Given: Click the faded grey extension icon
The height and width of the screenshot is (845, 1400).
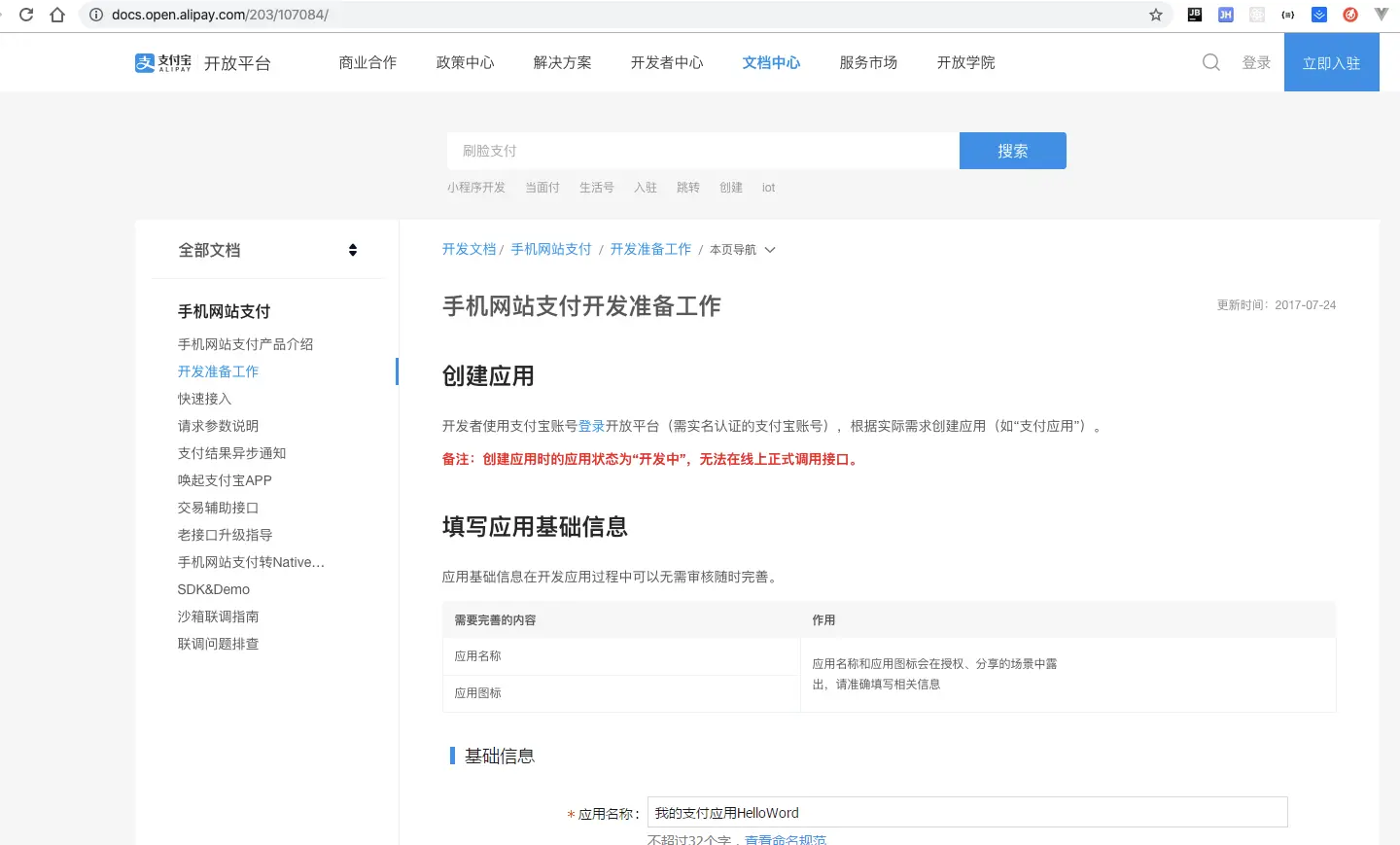Looking at the screenshot, I should (1257, 15).
